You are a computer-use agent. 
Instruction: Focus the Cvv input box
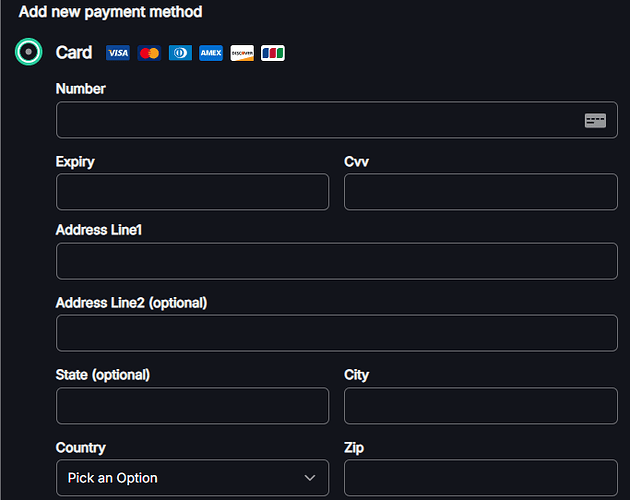click(480, 192)
